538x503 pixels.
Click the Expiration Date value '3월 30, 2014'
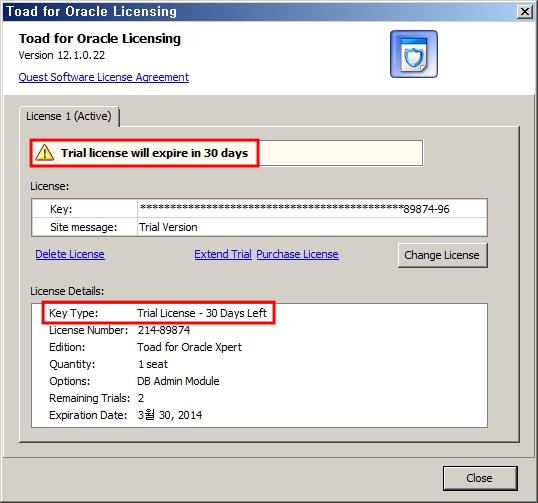[170, 415]
